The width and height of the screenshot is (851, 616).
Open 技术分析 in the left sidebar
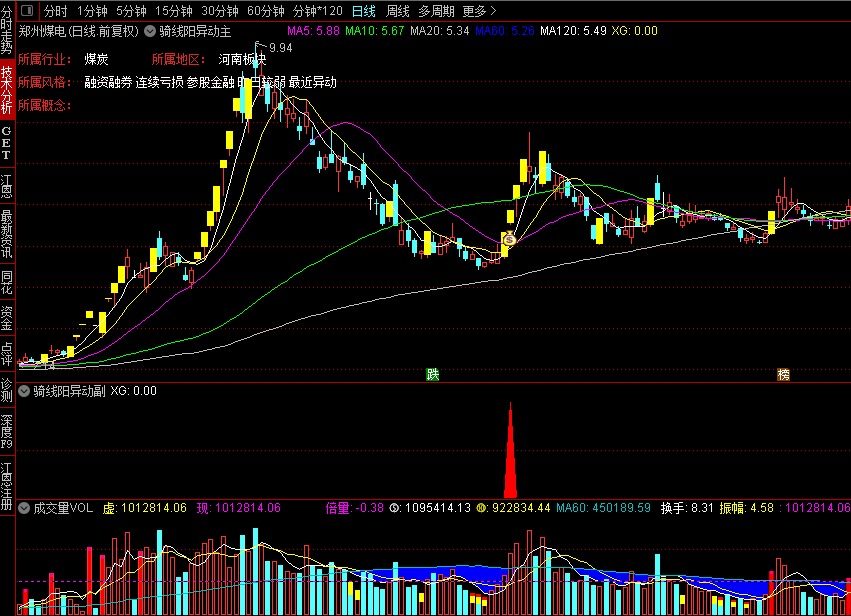click(x=7, y=90)
